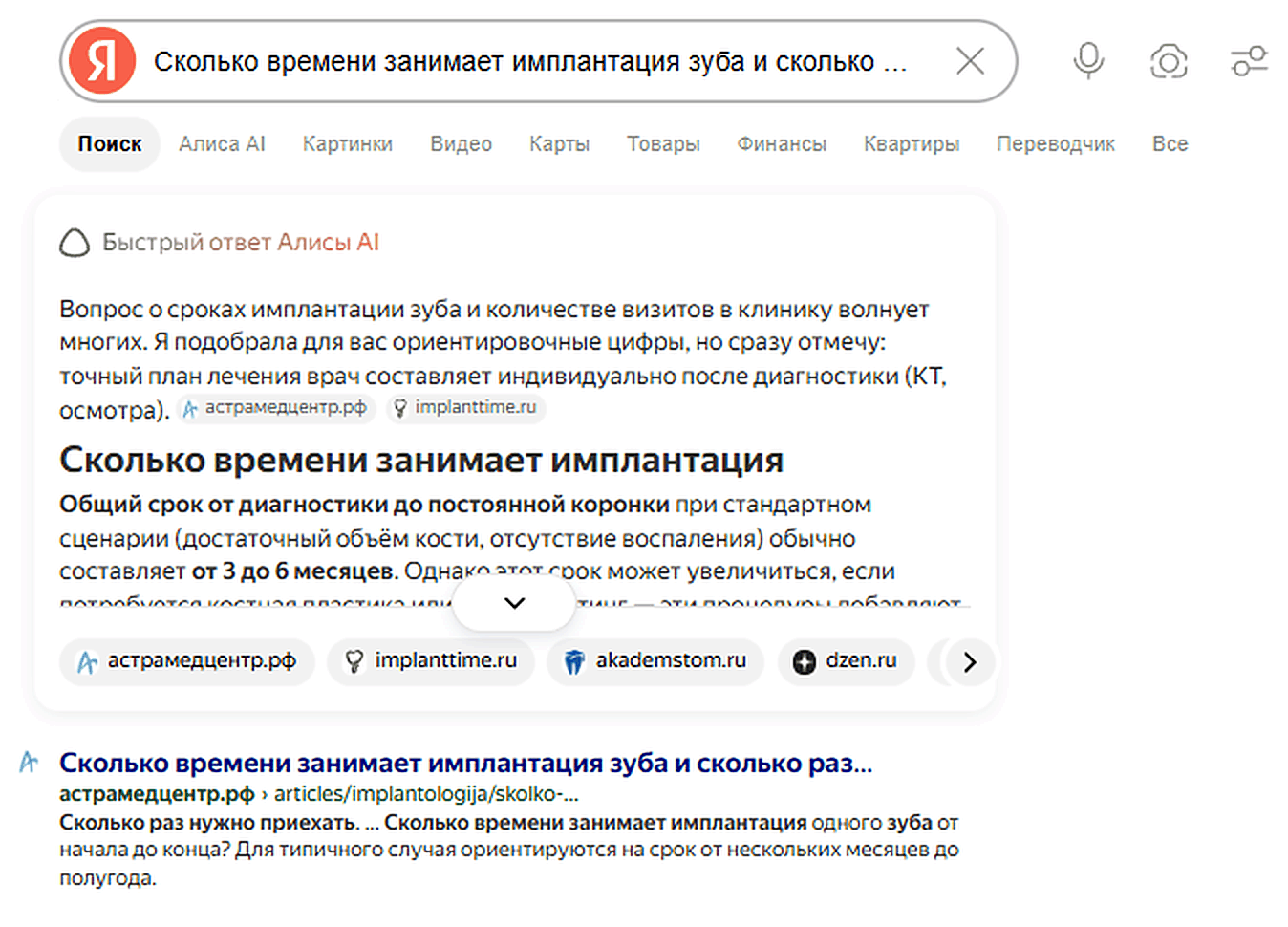
Task: Open the Товары tab
Action: click(663, 144)
